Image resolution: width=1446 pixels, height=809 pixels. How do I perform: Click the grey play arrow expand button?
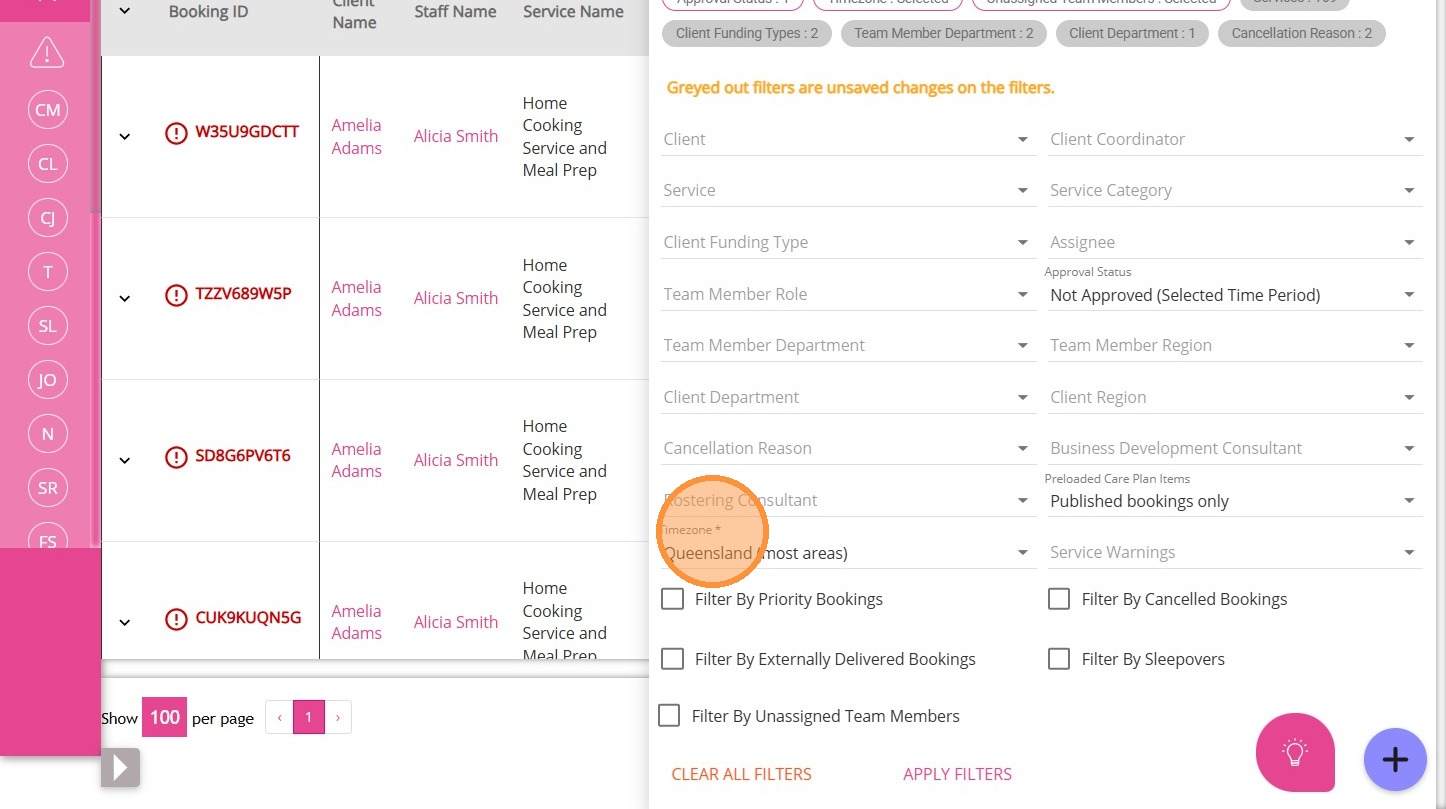[120, 768]
